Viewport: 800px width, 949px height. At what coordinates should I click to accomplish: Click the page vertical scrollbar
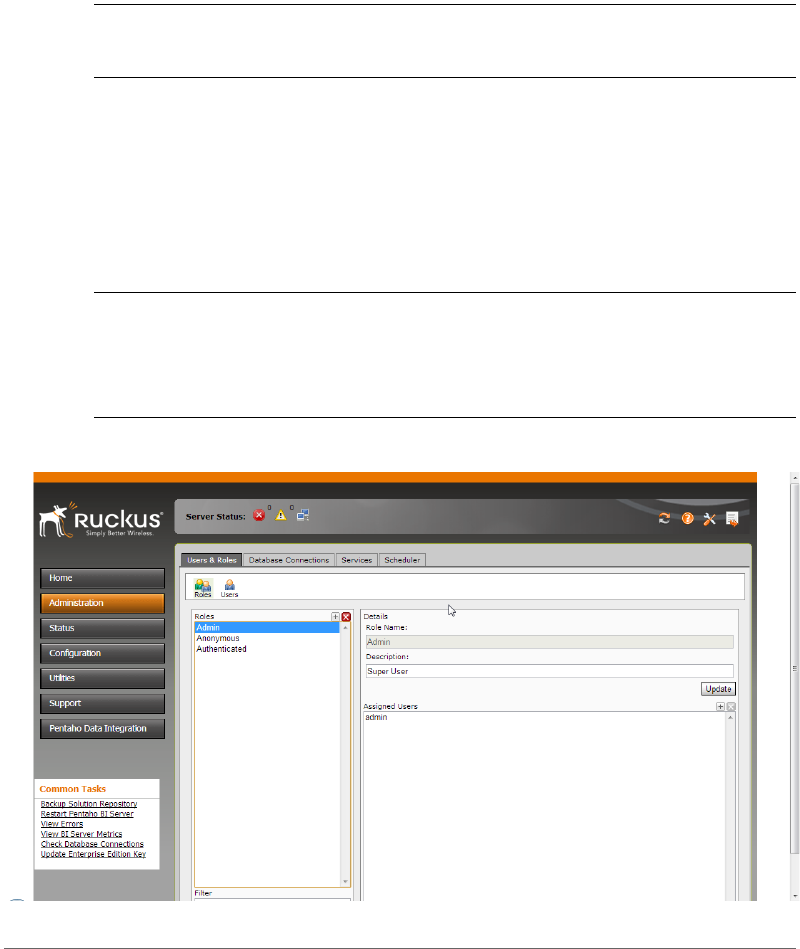[795, 669]
